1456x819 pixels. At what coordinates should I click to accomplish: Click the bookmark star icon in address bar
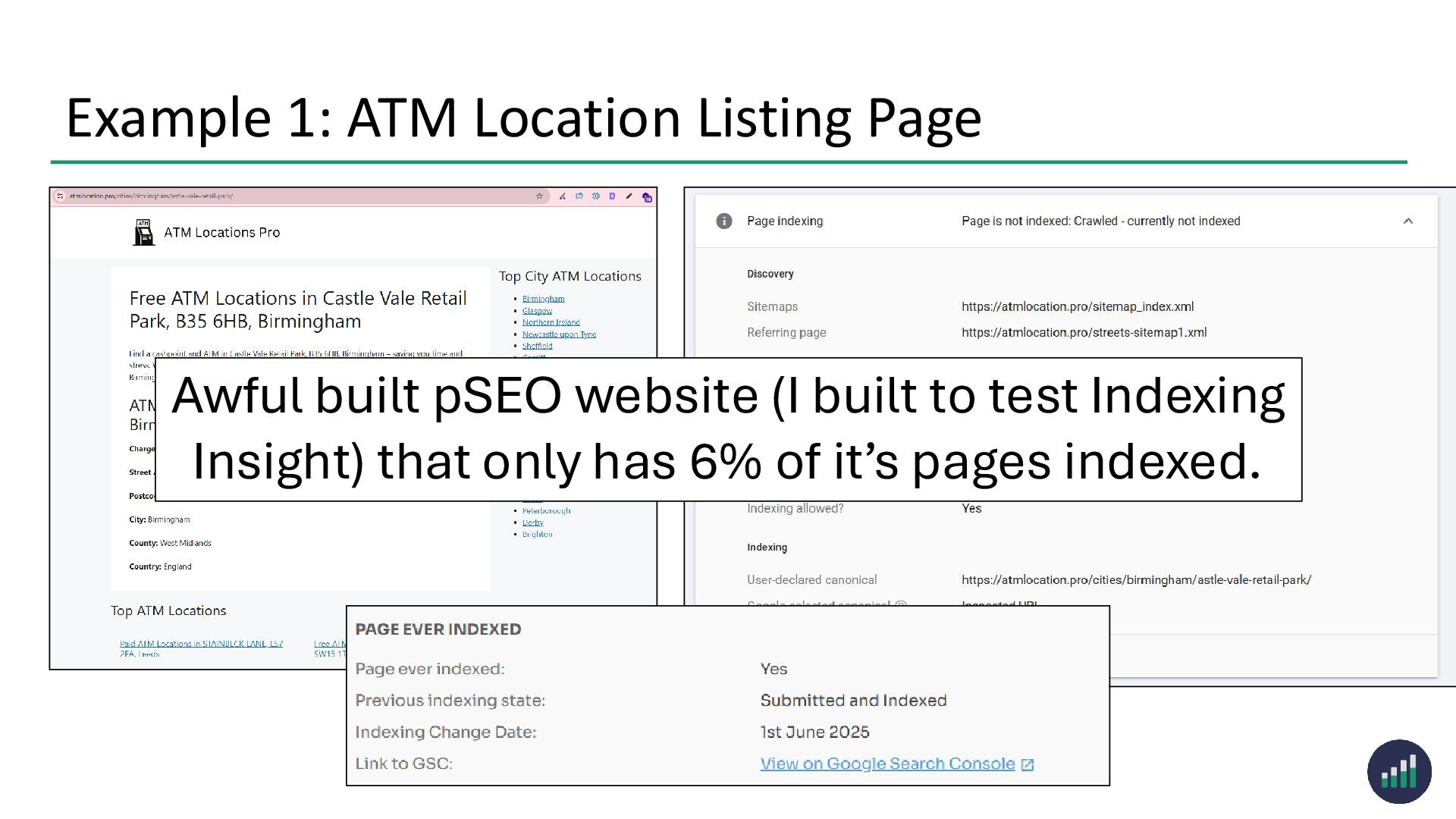pos(539,196)
